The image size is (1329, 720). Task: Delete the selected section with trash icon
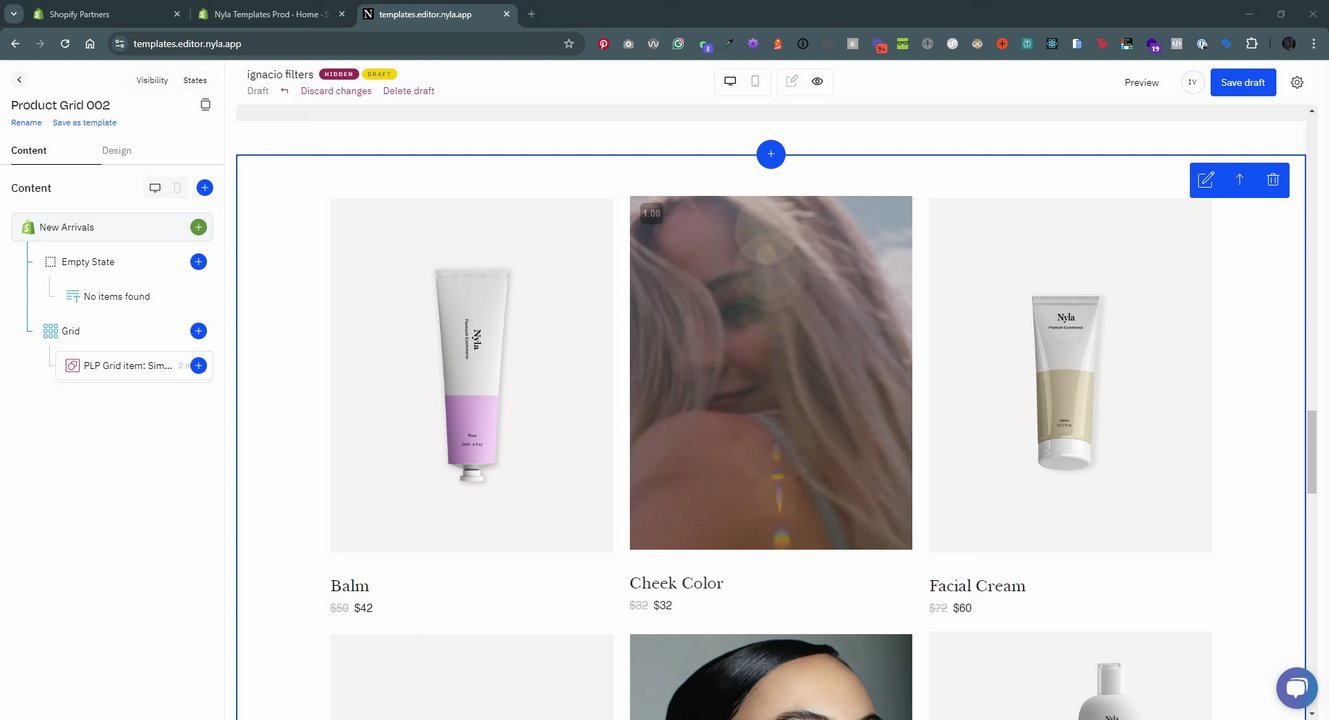point(1273,180)
